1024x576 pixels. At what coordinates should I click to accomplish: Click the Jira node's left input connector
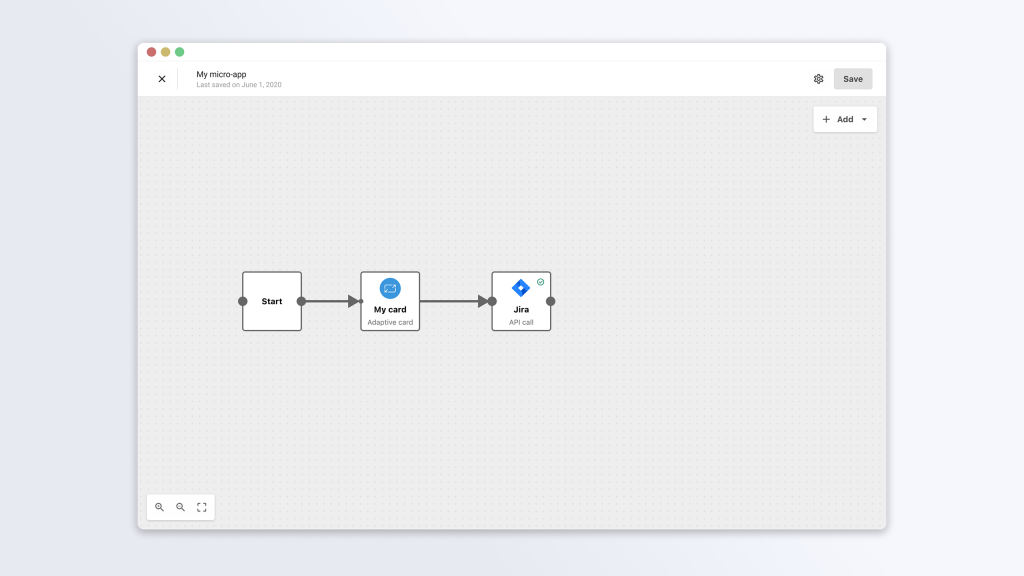pos(492,301)
